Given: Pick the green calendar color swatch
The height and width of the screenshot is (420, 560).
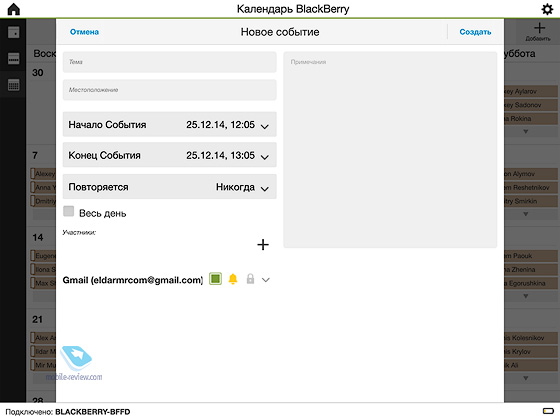Looking at the screenshot, I should tap(215, 279).
